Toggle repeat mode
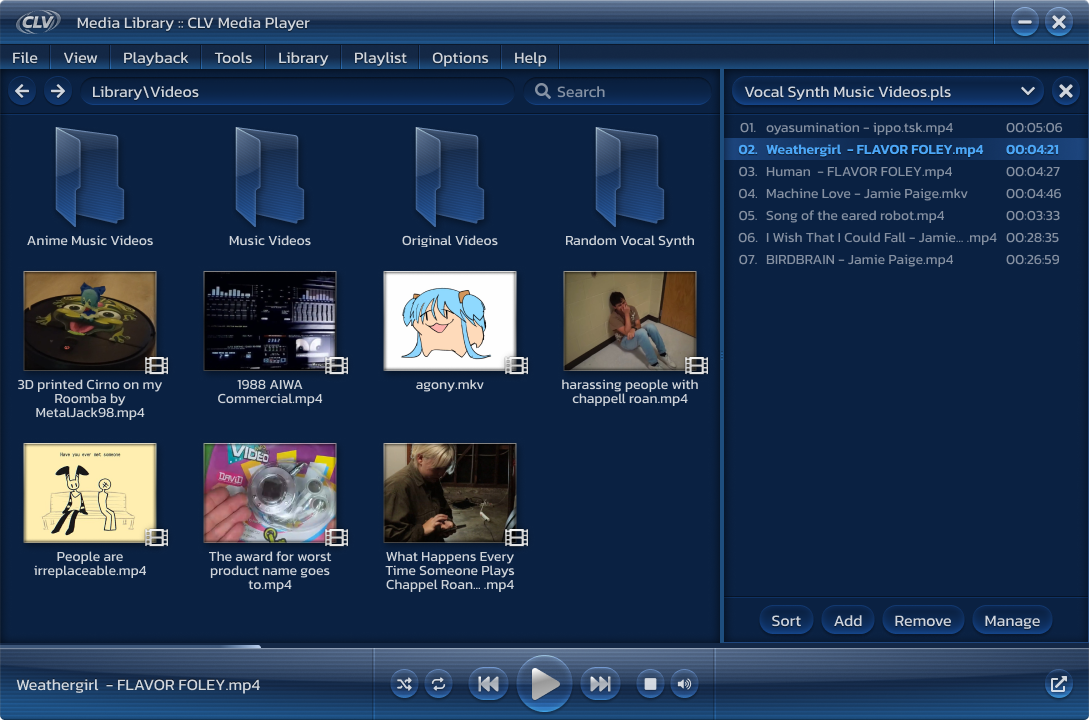The width and height of the screenshot is (1089, 720). (x=437, y=684)
